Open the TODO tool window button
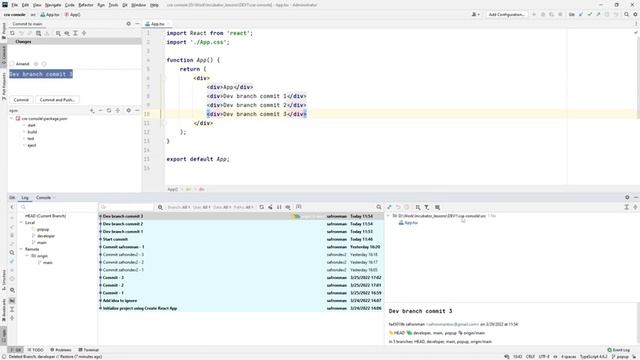Image resolution: width=640 pixels, height=360 pixels. (36, 350)
